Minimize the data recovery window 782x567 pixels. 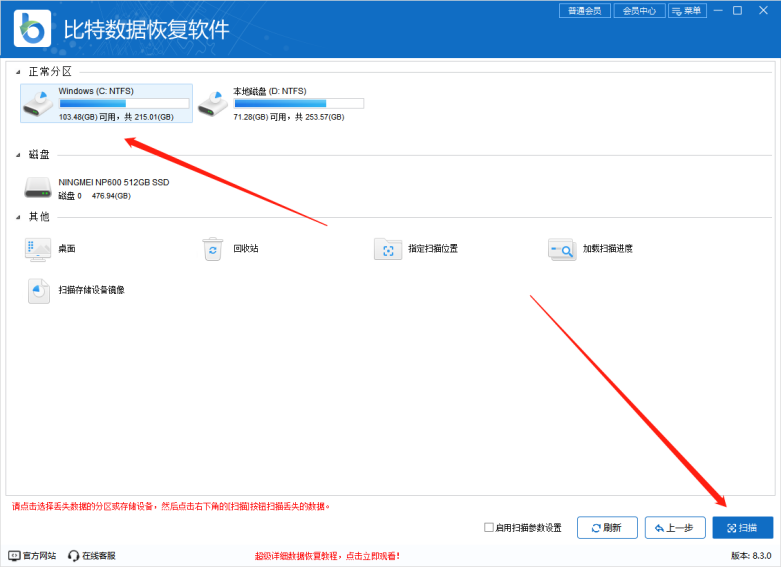718,10
